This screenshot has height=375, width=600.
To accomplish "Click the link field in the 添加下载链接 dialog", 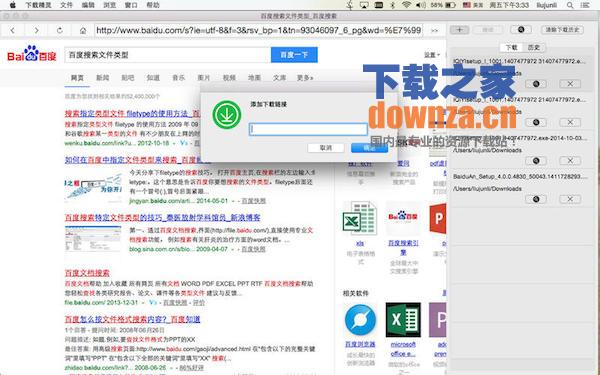I will [x=308, y=129].
